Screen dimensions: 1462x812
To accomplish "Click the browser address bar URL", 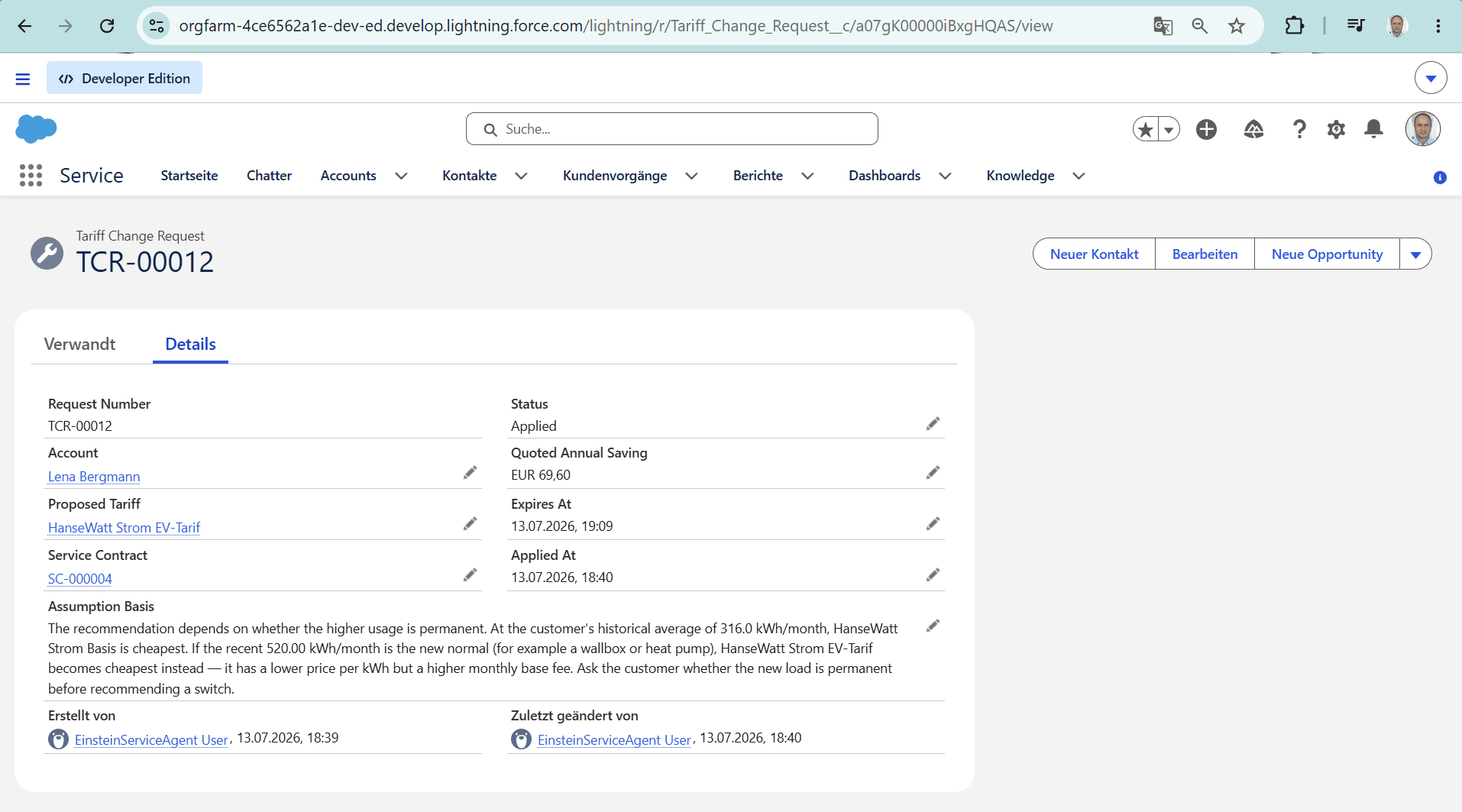I will click(616, 26).
